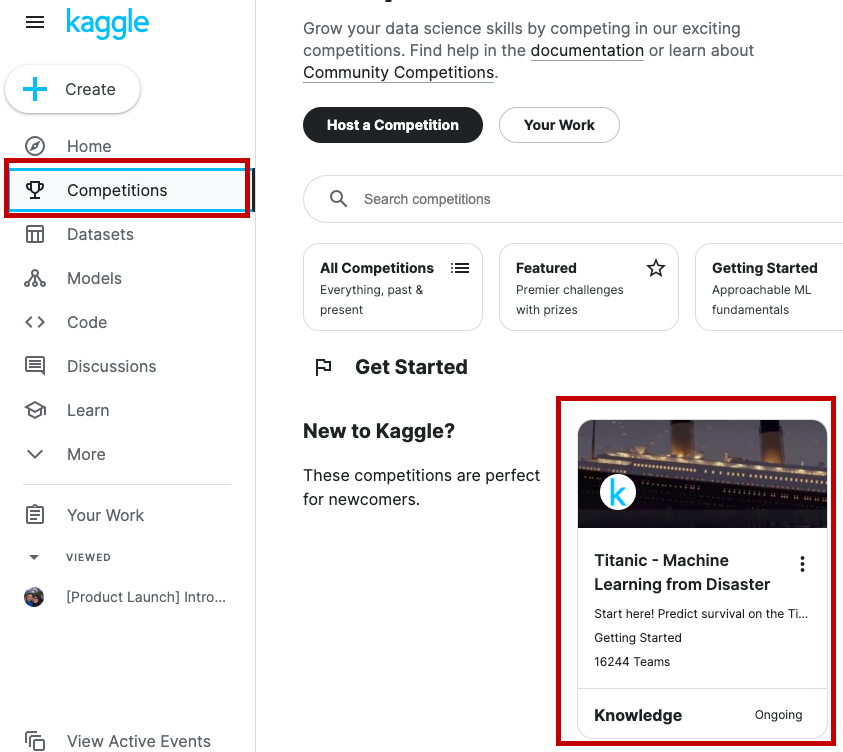
Task: Click the Learn graduation icon
Action: click(36, 410)
